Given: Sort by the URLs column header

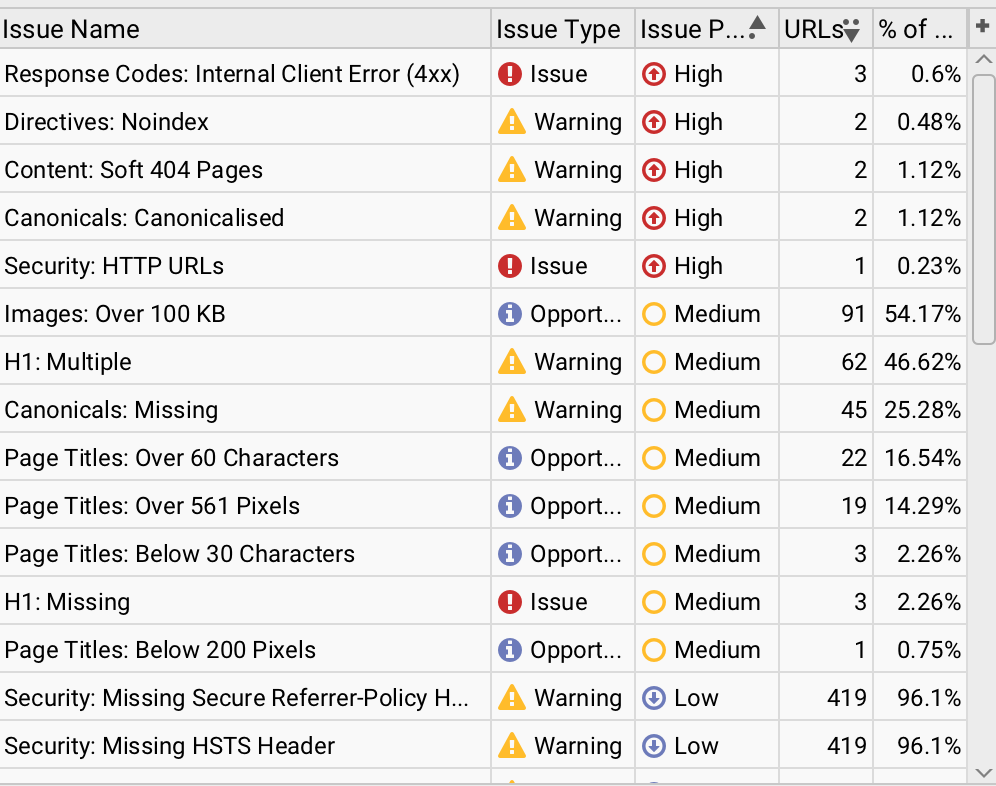Looking at the screenshot, I should click(x=814, y=30).
